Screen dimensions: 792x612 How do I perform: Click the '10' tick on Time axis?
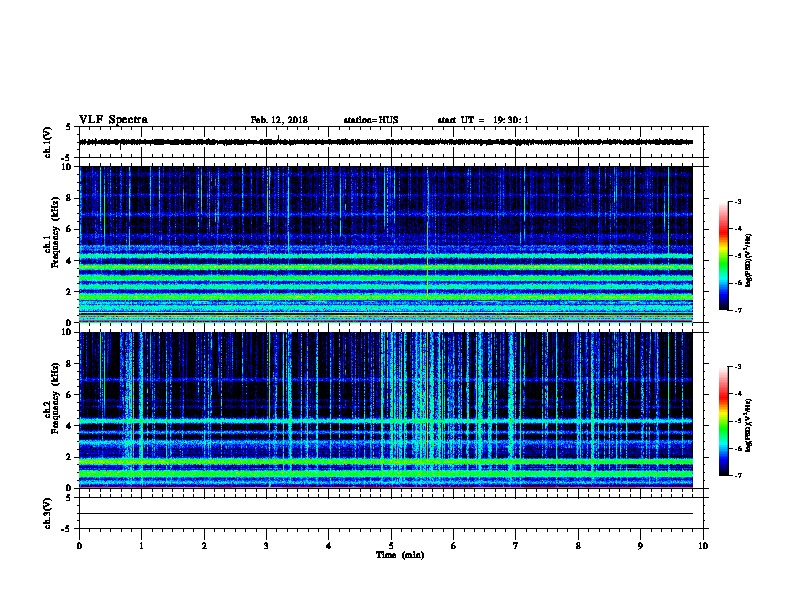click(x=703, y=546)
